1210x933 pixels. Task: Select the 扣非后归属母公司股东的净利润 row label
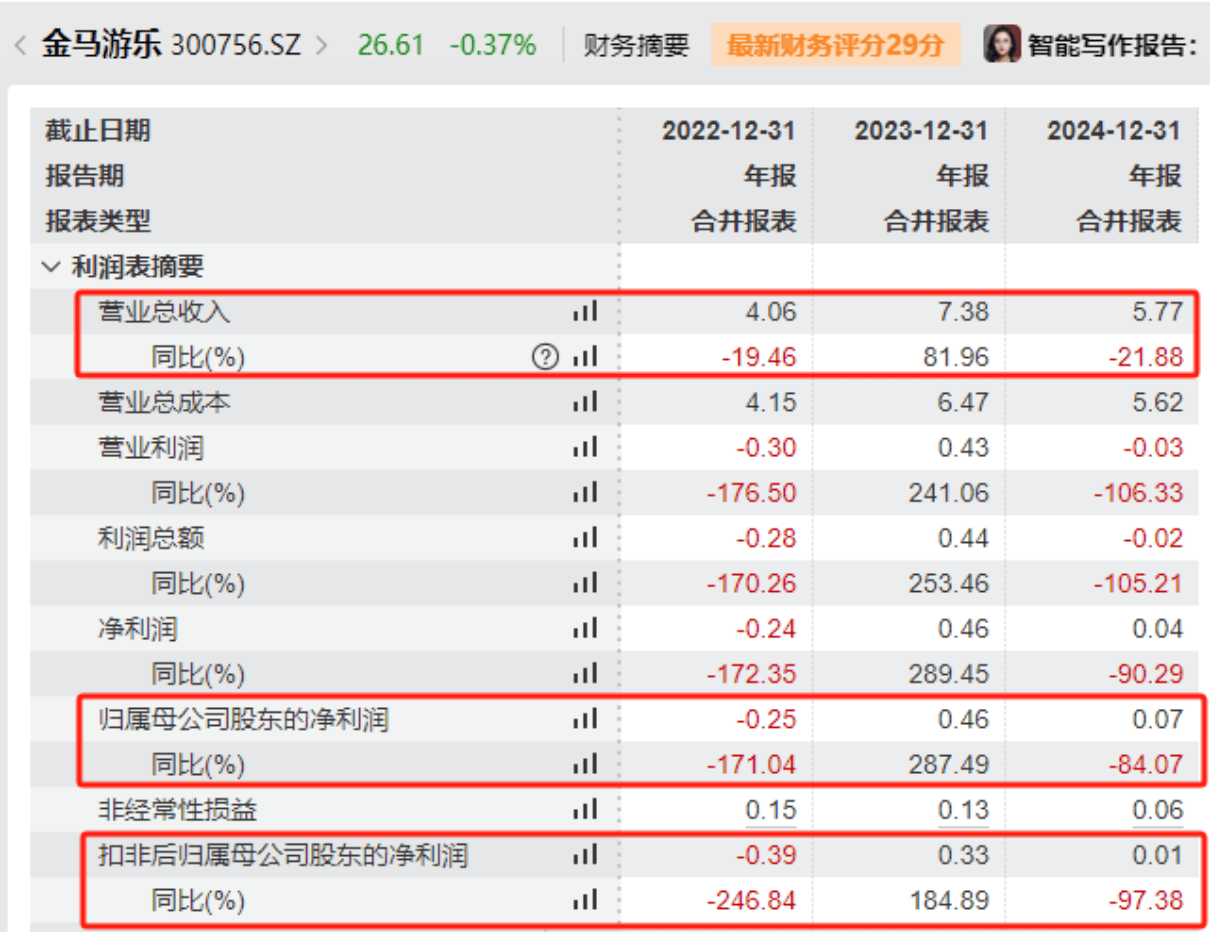pyautogui.click(x=283, y=855)
